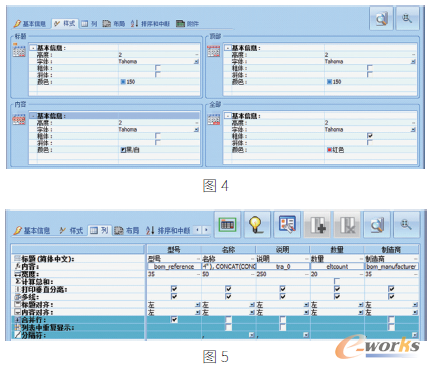This screenshot has height=369, width=430.
Task: Click the 制造商 column header
Action: click(x=391, y=249)
